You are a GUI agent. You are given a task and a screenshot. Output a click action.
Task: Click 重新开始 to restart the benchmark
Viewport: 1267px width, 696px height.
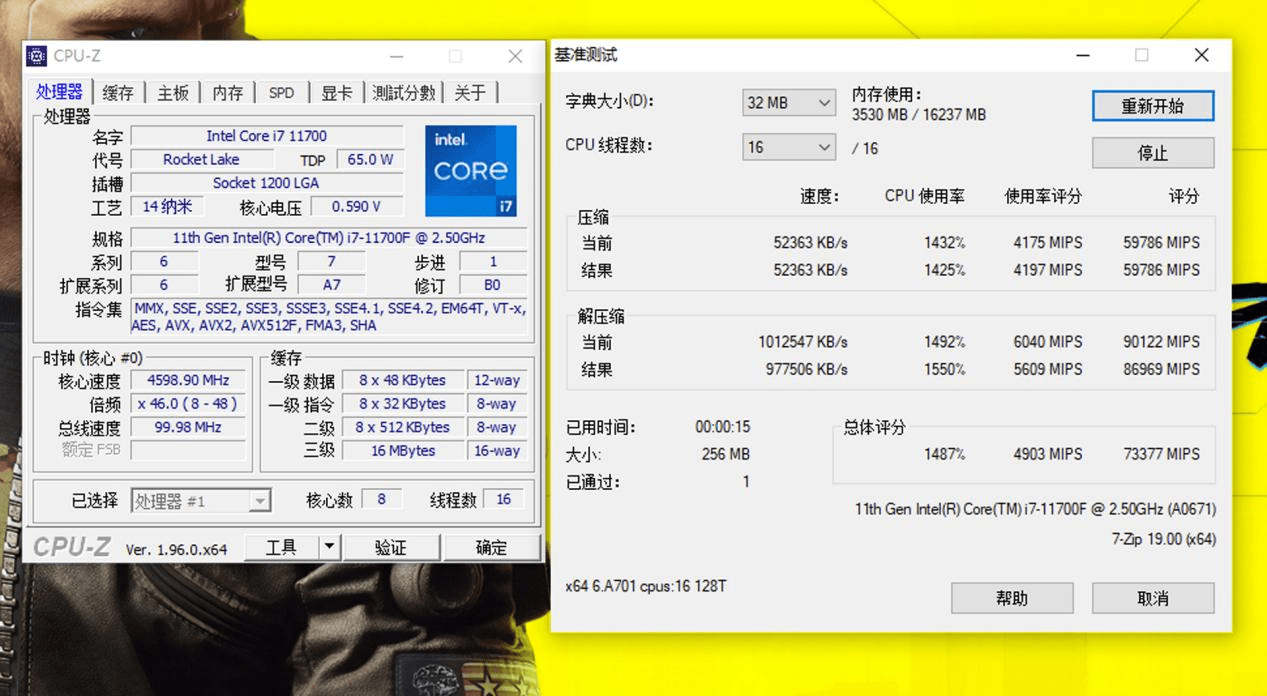coord(1153,106)
